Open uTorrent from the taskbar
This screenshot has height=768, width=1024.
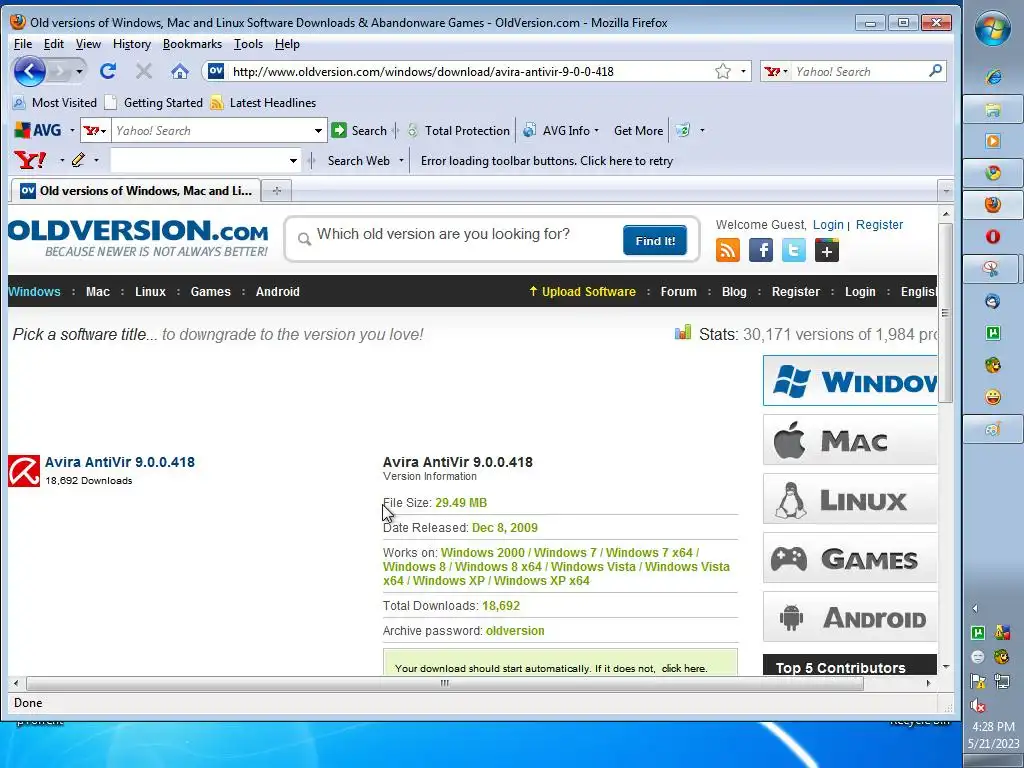(993, 333)
